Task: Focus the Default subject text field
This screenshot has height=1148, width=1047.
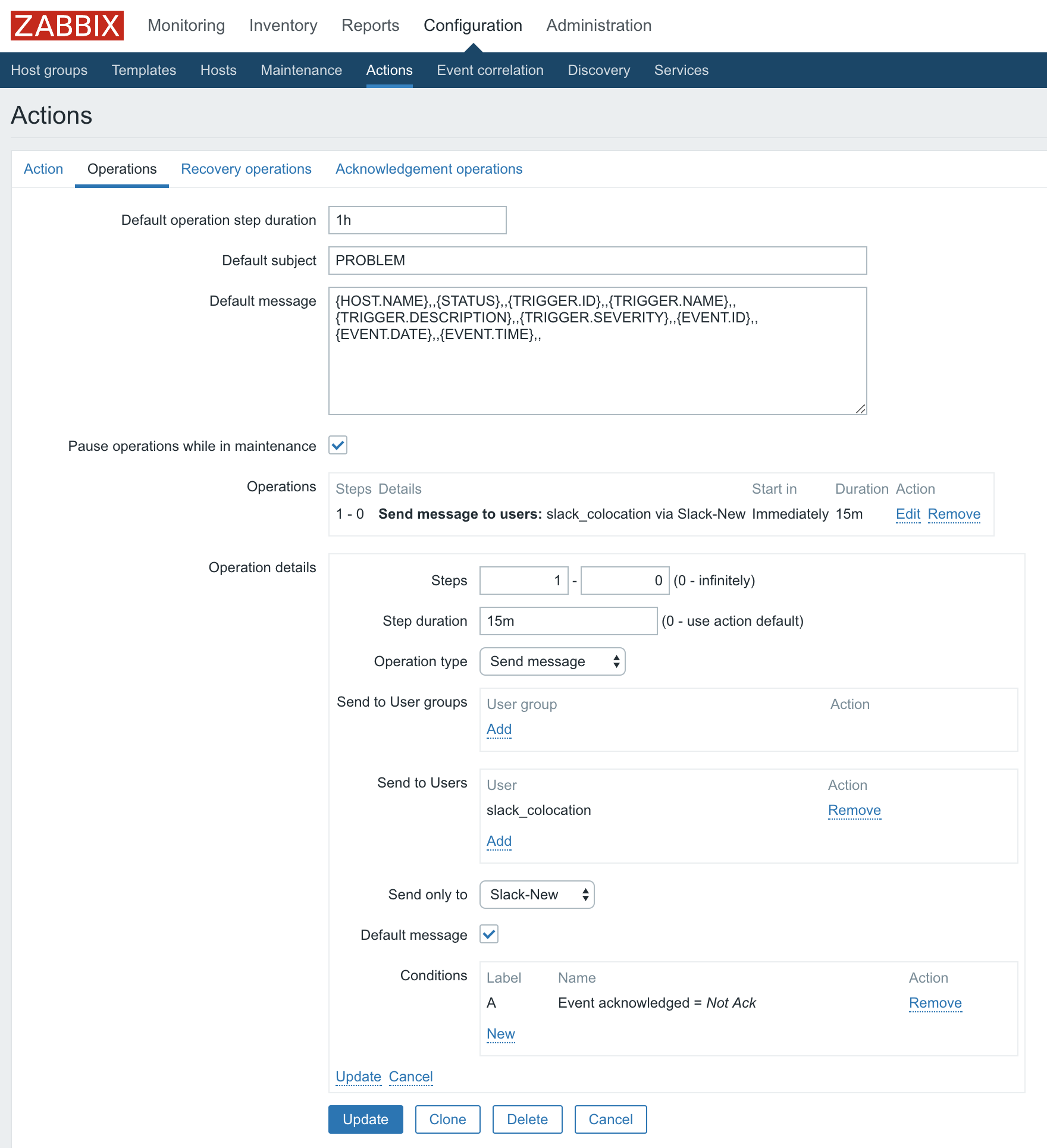Action: click(x=597, y=261)
